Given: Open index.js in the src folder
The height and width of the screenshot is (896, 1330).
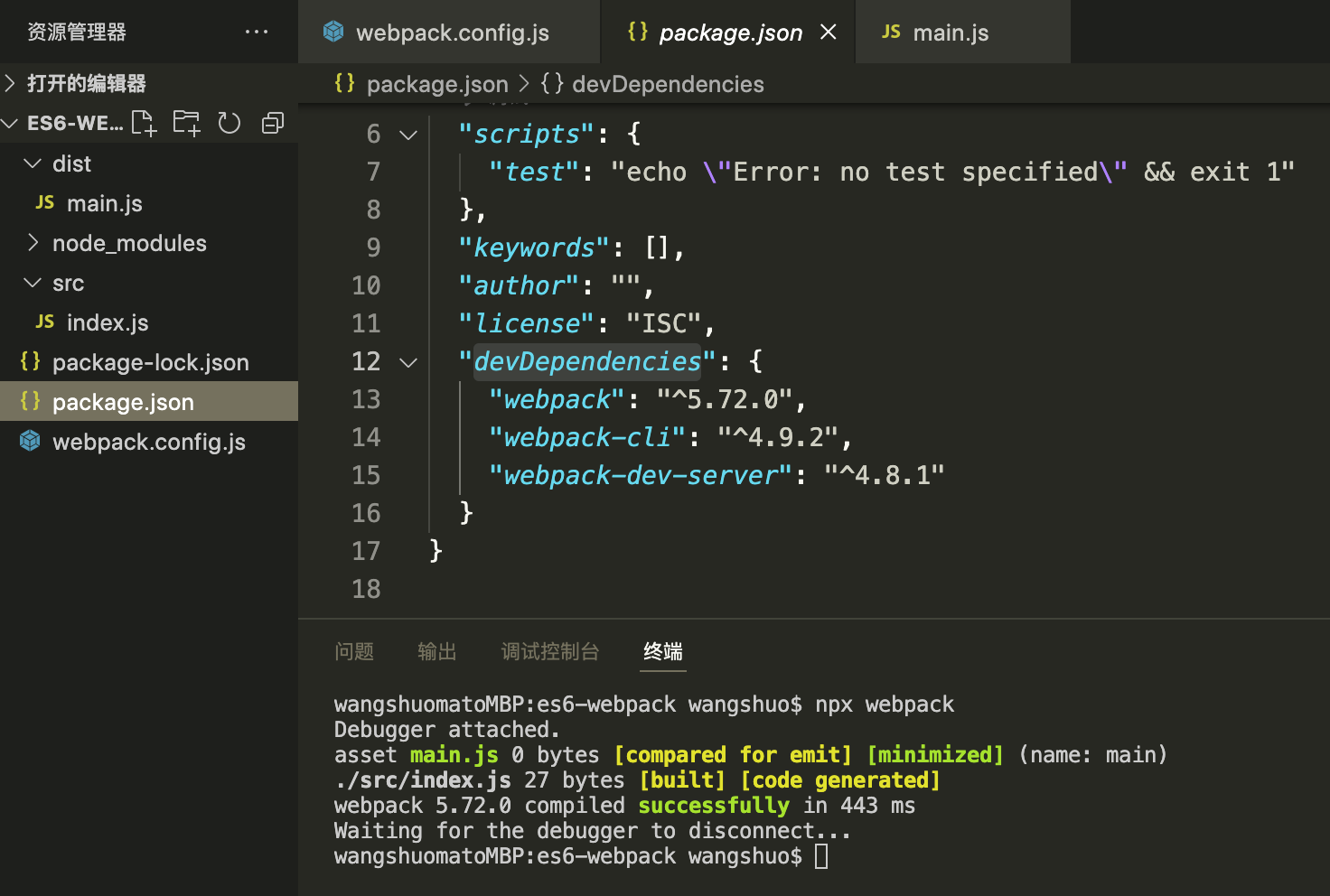Looking at the screenshot, I should tap(149, 322).
